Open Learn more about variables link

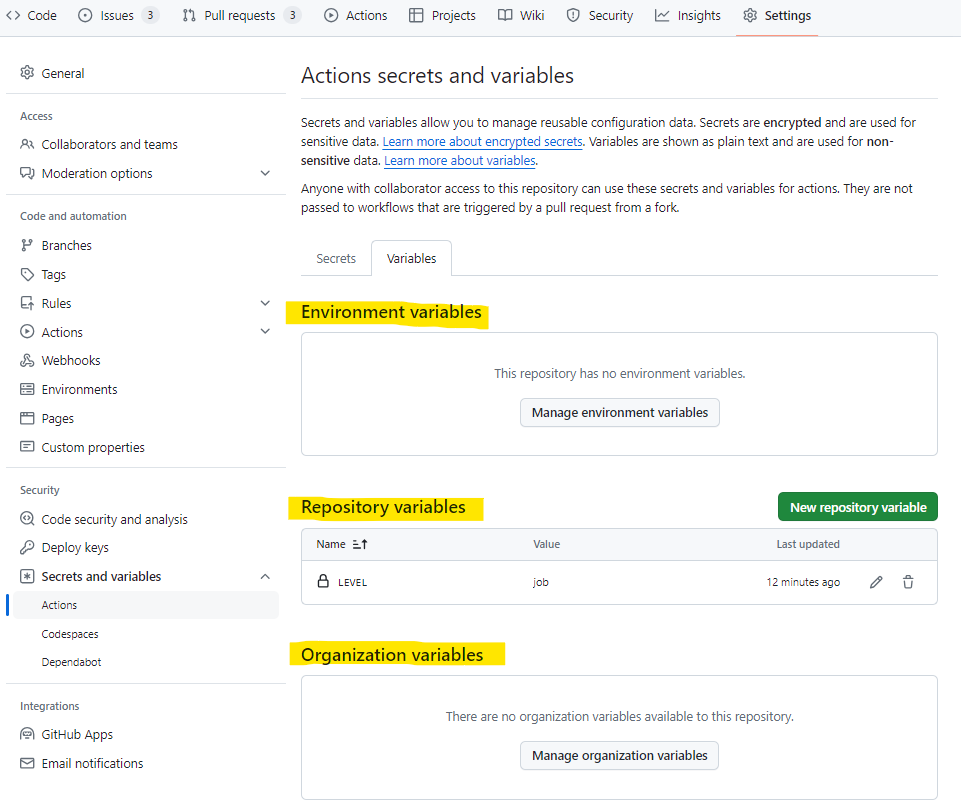[x=460, y=161]
